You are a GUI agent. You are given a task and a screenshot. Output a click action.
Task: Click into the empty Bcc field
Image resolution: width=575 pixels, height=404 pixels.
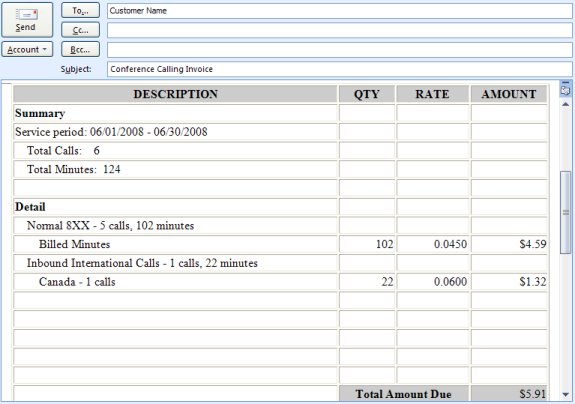[x=340, y=50]
